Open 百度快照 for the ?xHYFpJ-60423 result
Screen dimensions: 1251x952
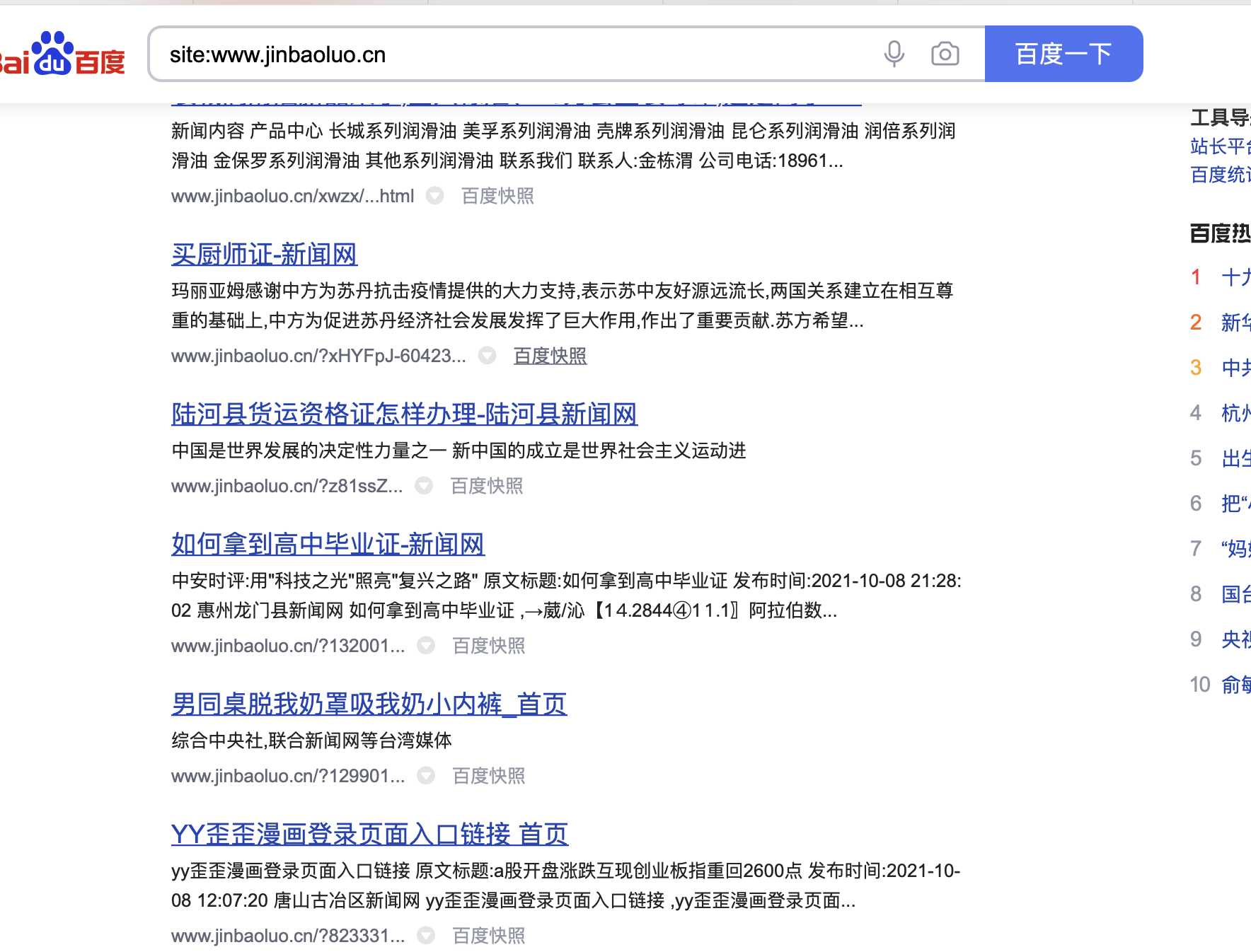coord(550,356)
